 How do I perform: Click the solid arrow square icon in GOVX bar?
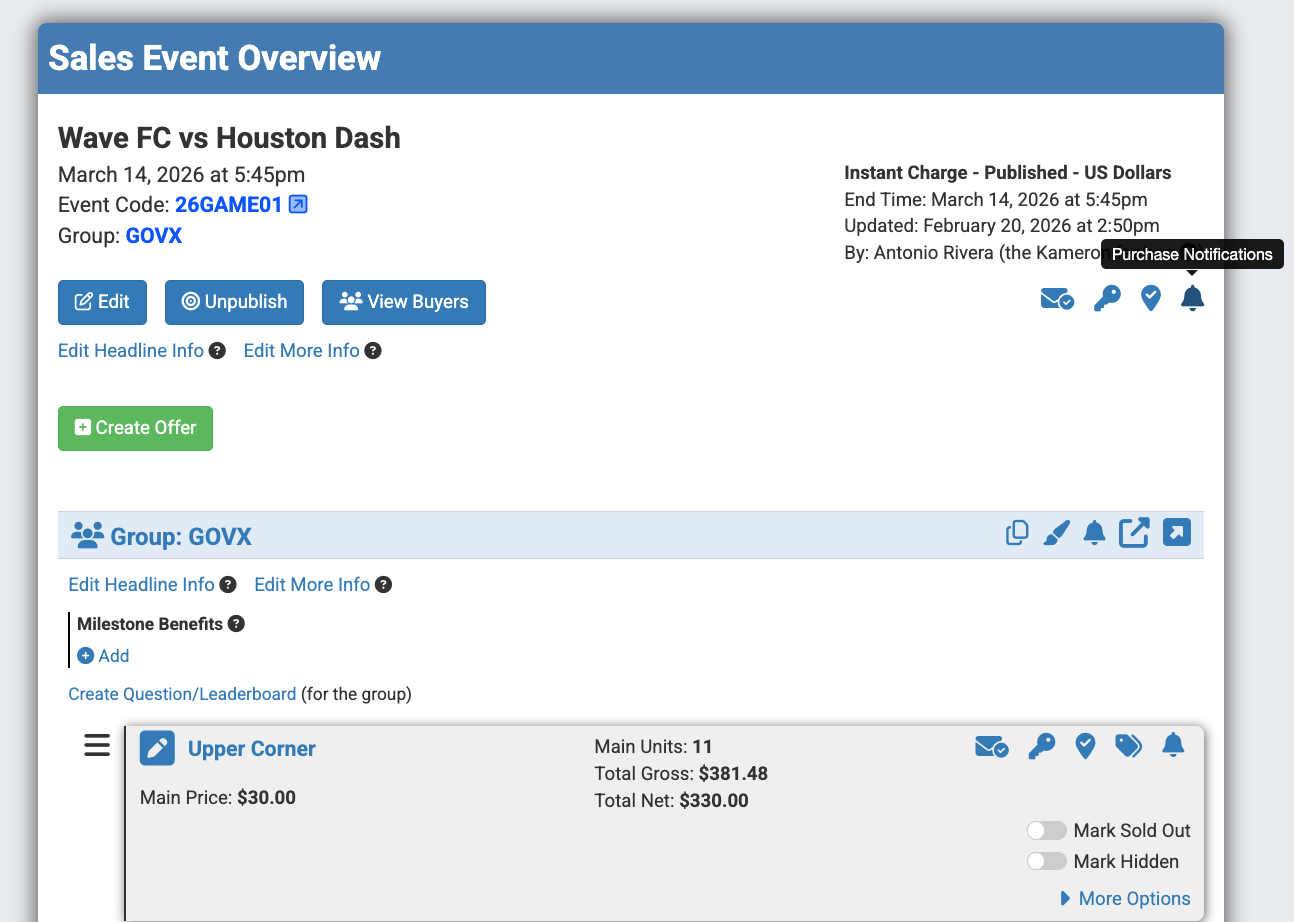pyautogui.click(x=1177, y=533)
